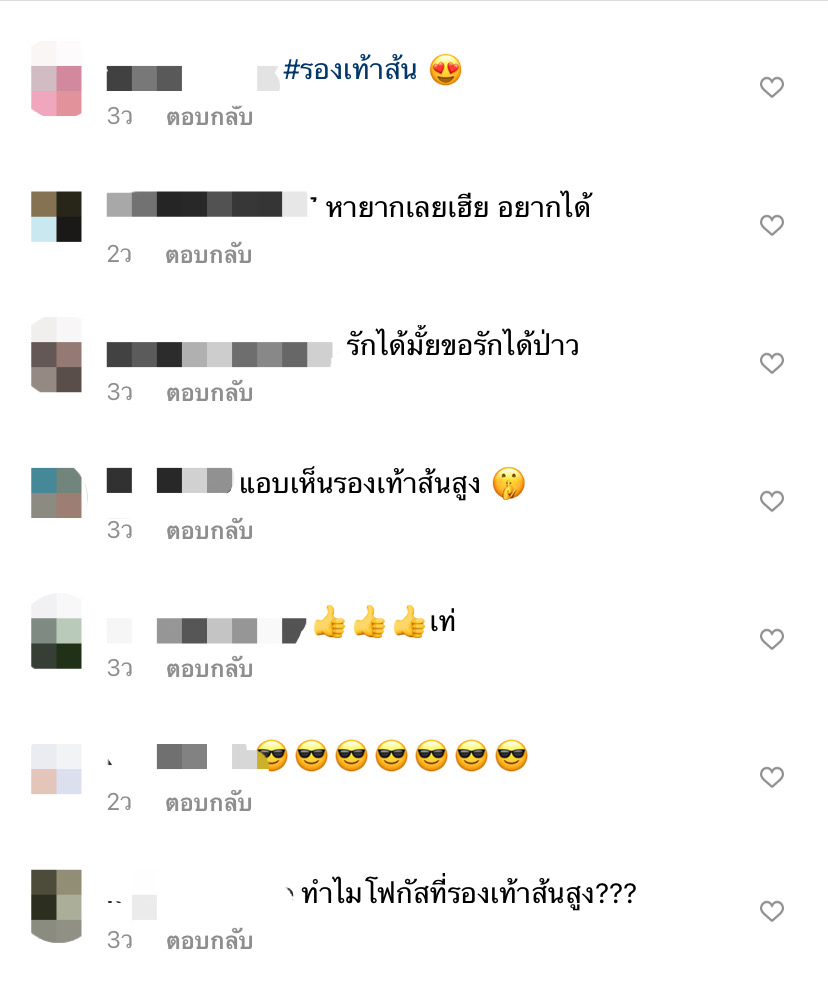Like the sunglasses emoji comment
Screen dimensions: 828x992
coord(772,777)
